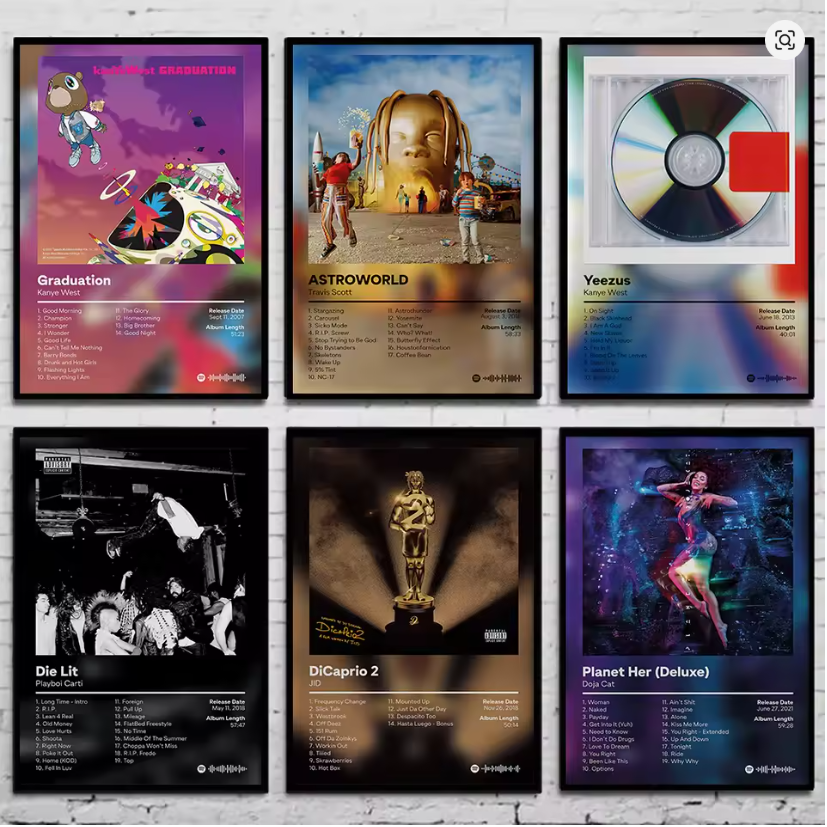Viewport: 827px width, 827px height.
Task: Select the Die Lit black-and-white cover art
Action: (x=140, y=552)
